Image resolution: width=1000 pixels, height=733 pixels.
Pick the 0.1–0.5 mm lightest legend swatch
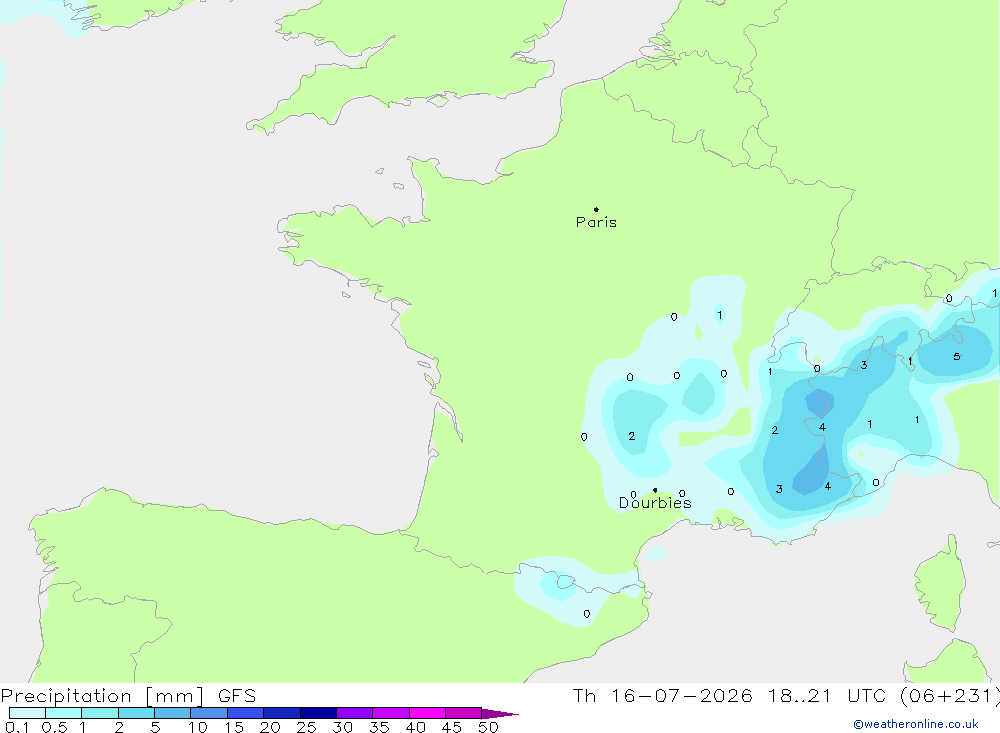[x=27, y=713]
